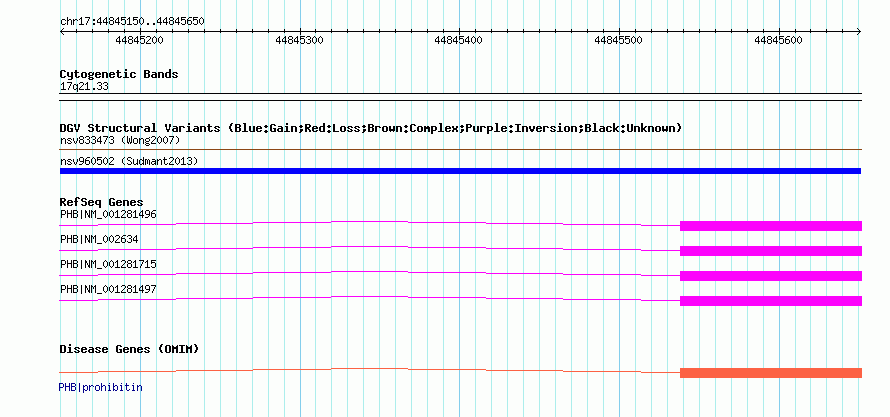The image size is (890, 417).
Task: Click variant label nsv833473 (Wong2007)
Action: [x=120, y=140]
